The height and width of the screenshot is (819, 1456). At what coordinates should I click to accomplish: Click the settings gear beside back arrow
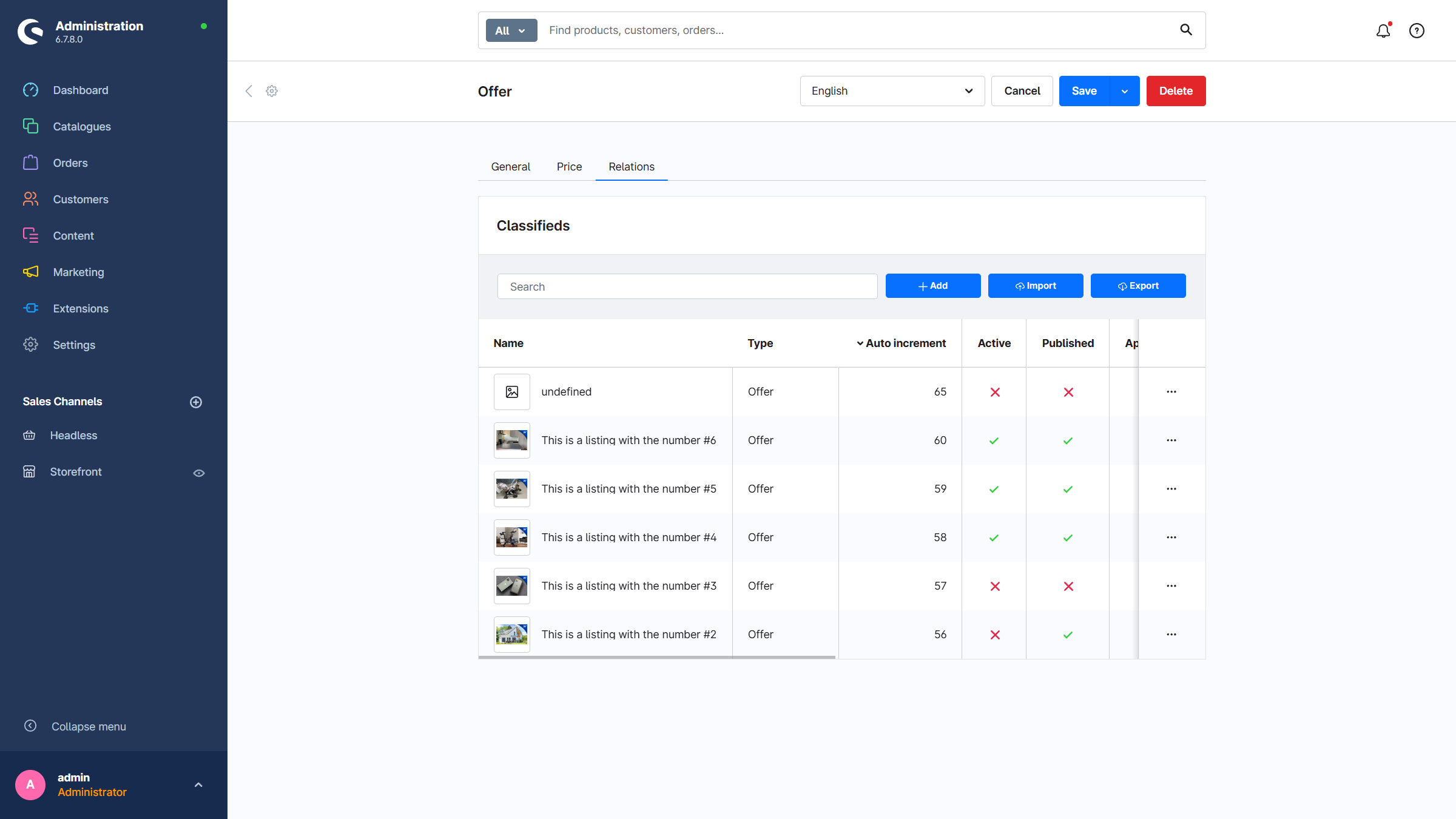[272, 91]
